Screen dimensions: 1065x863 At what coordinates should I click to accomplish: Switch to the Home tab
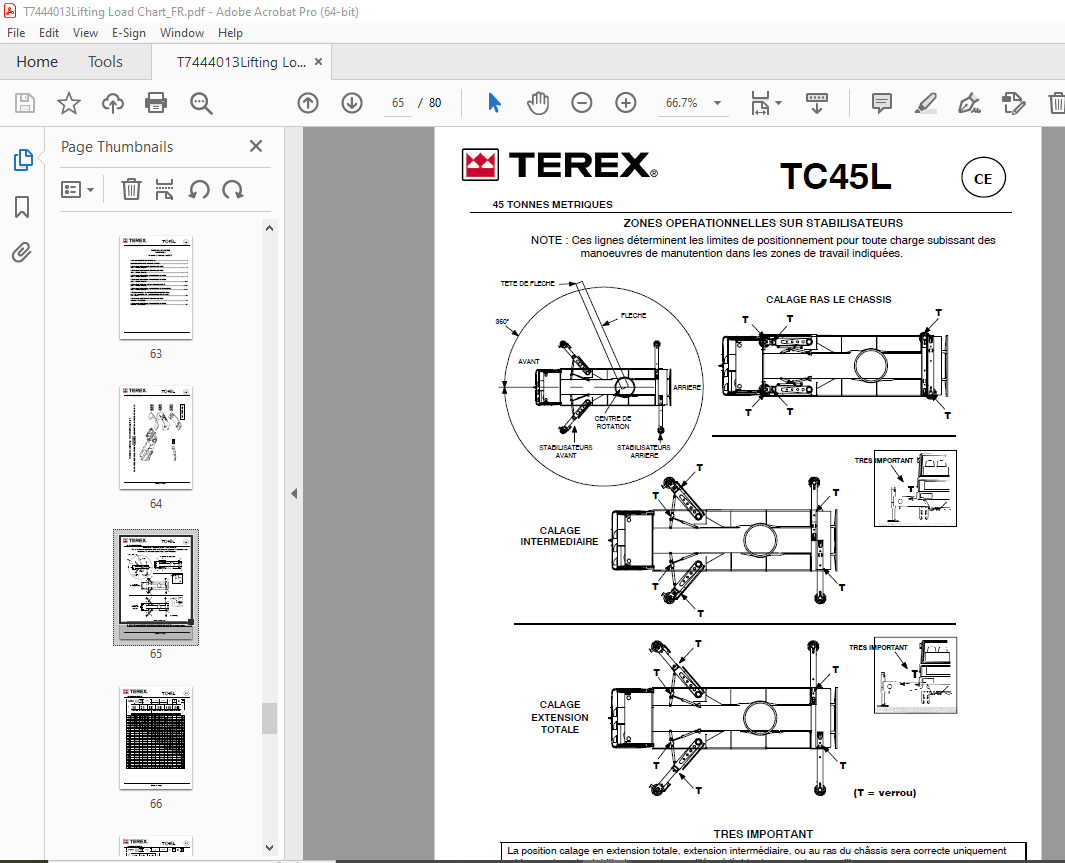tap(37, 62)
